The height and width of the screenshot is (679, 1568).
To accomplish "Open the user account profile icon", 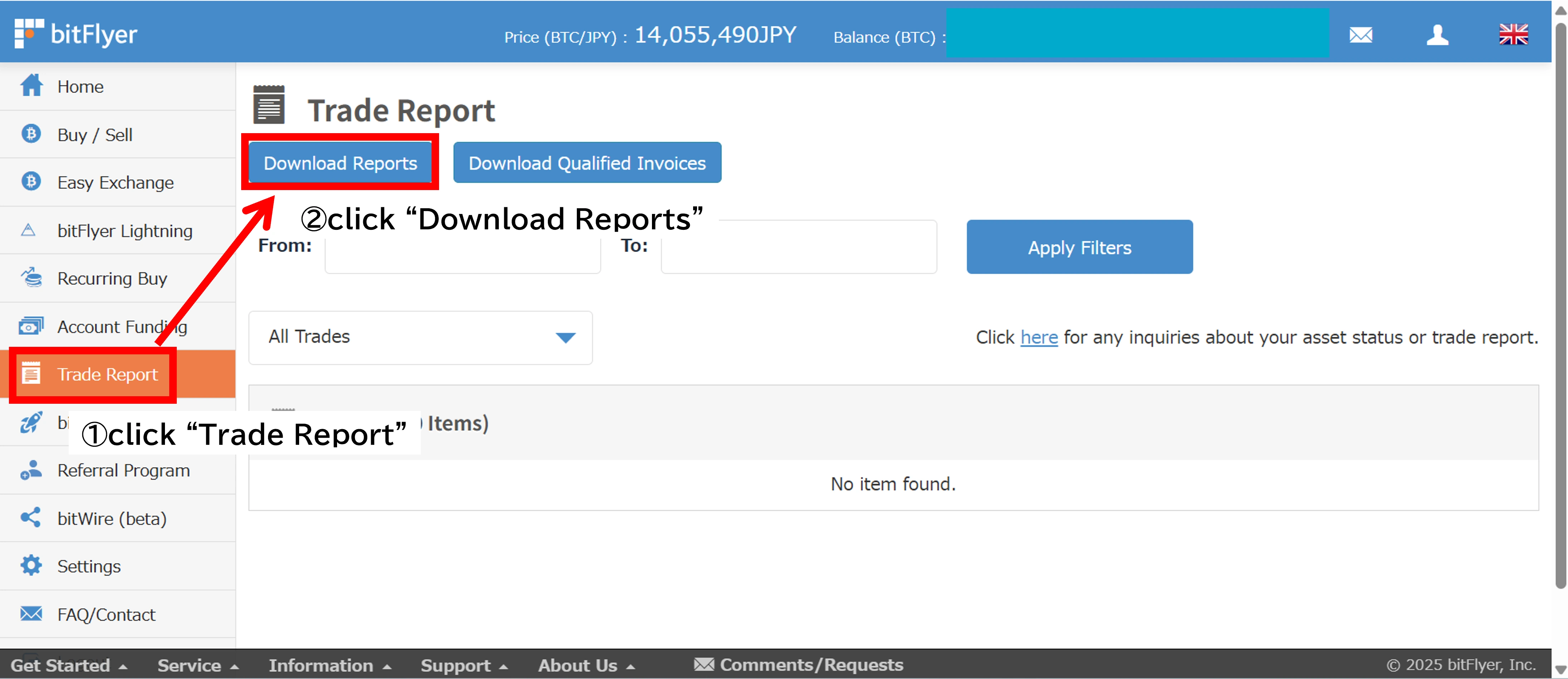I will coord(1438,35).
